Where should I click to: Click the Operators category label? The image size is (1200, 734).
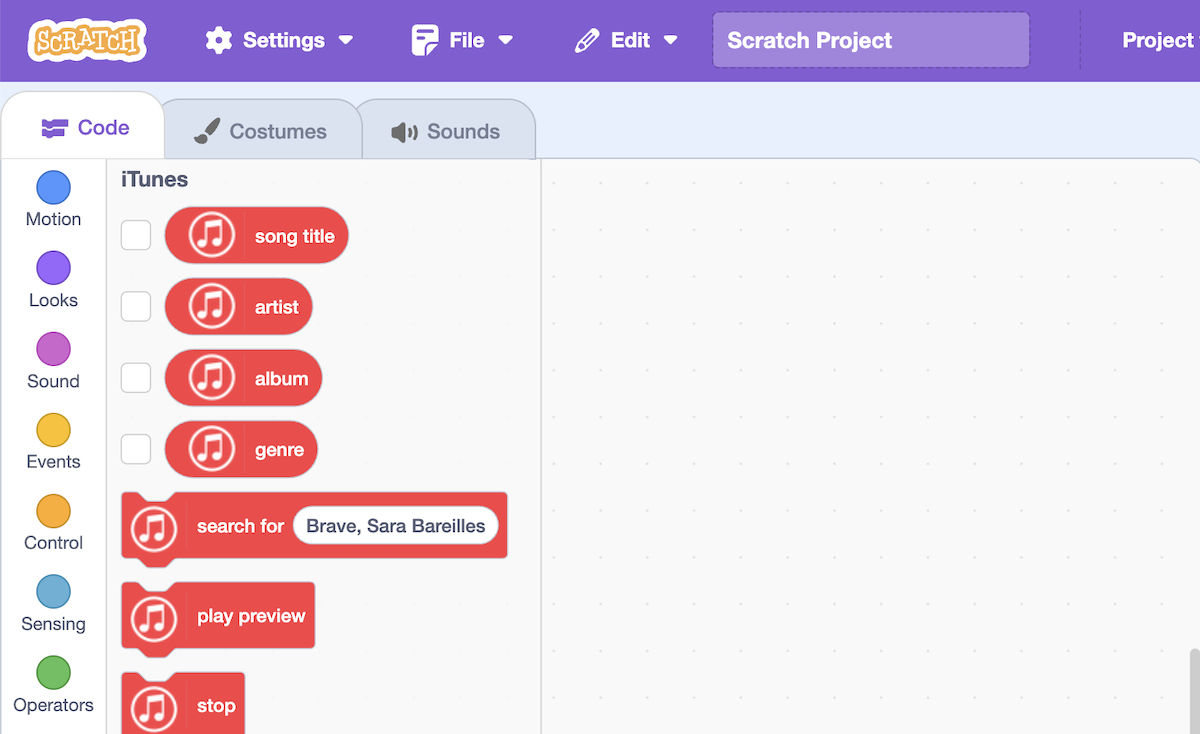54,705
